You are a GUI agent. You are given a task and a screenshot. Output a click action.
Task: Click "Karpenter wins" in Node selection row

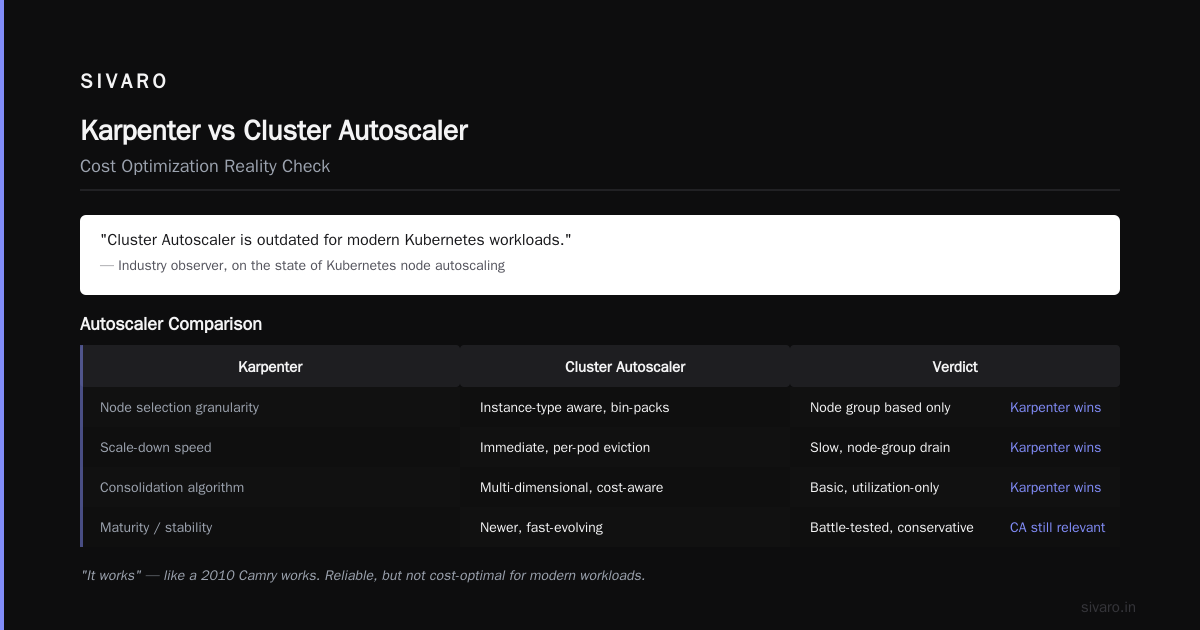click(1055, 407)
